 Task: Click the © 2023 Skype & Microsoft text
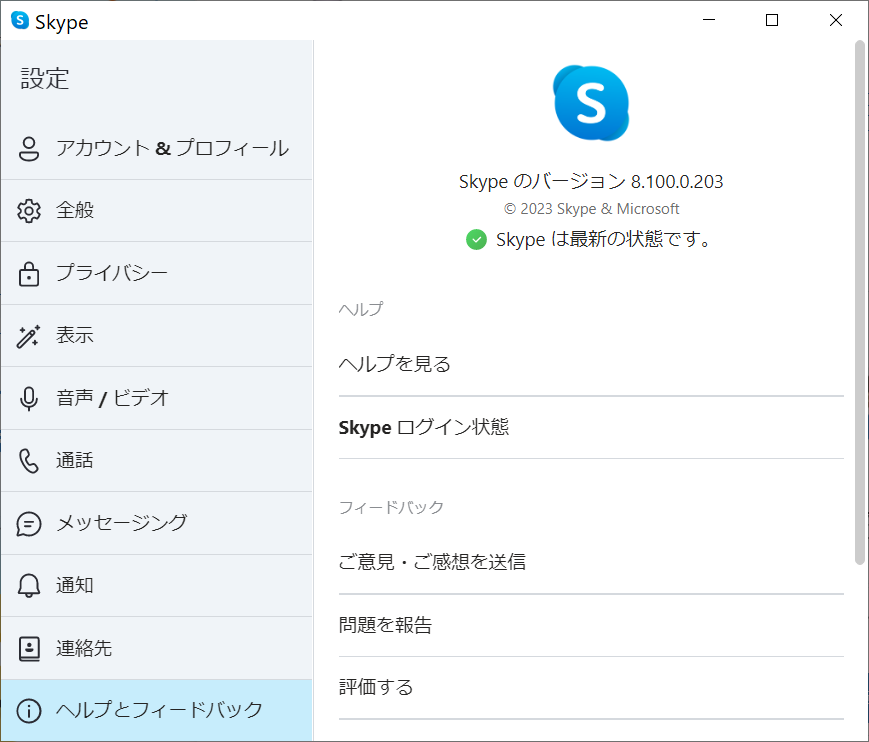[591, 209]
